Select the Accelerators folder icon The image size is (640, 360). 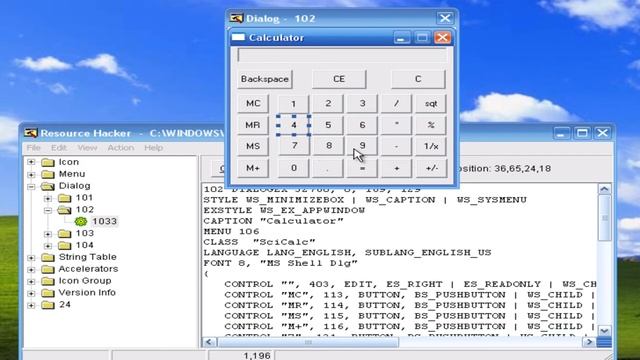pyautogui.click(x=48, y=269)
